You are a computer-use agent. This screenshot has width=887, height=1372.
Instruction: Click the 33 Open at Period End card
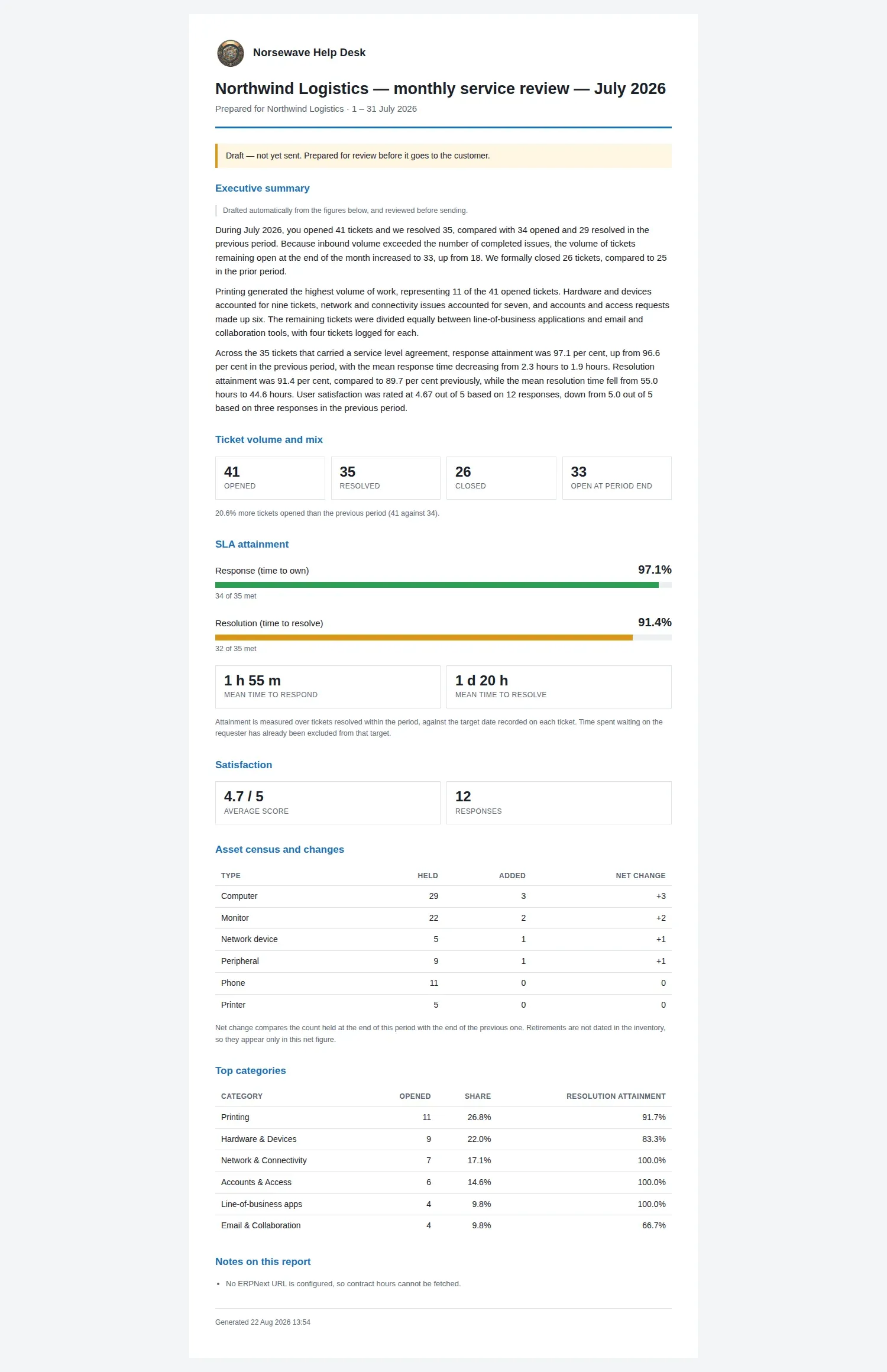(x=617, y=478)
